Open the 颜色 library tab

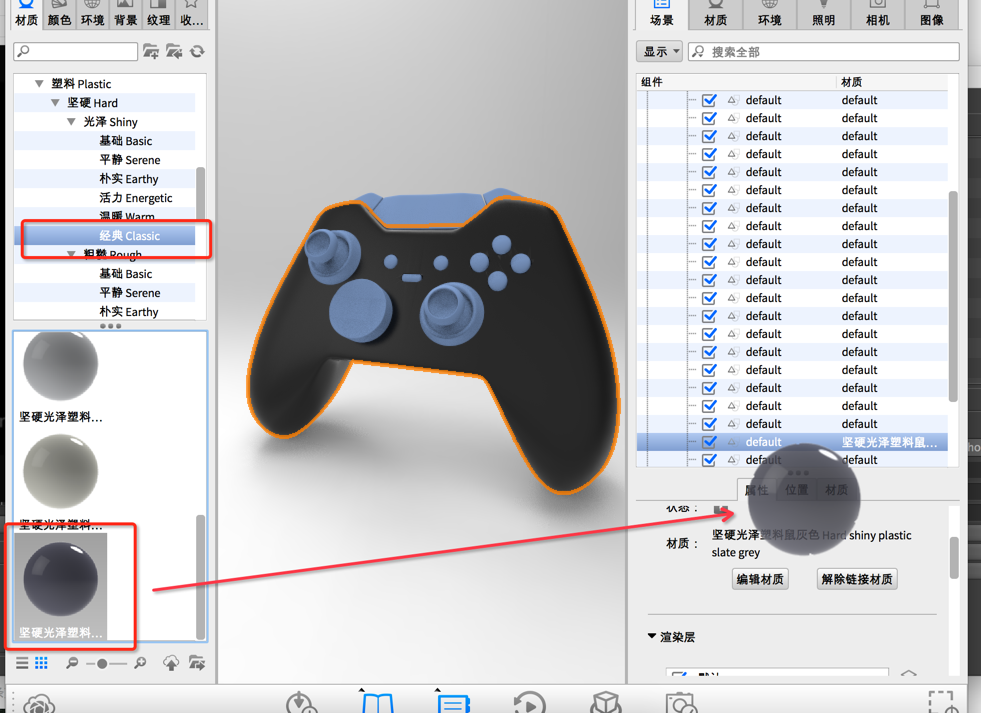(59, 14)
